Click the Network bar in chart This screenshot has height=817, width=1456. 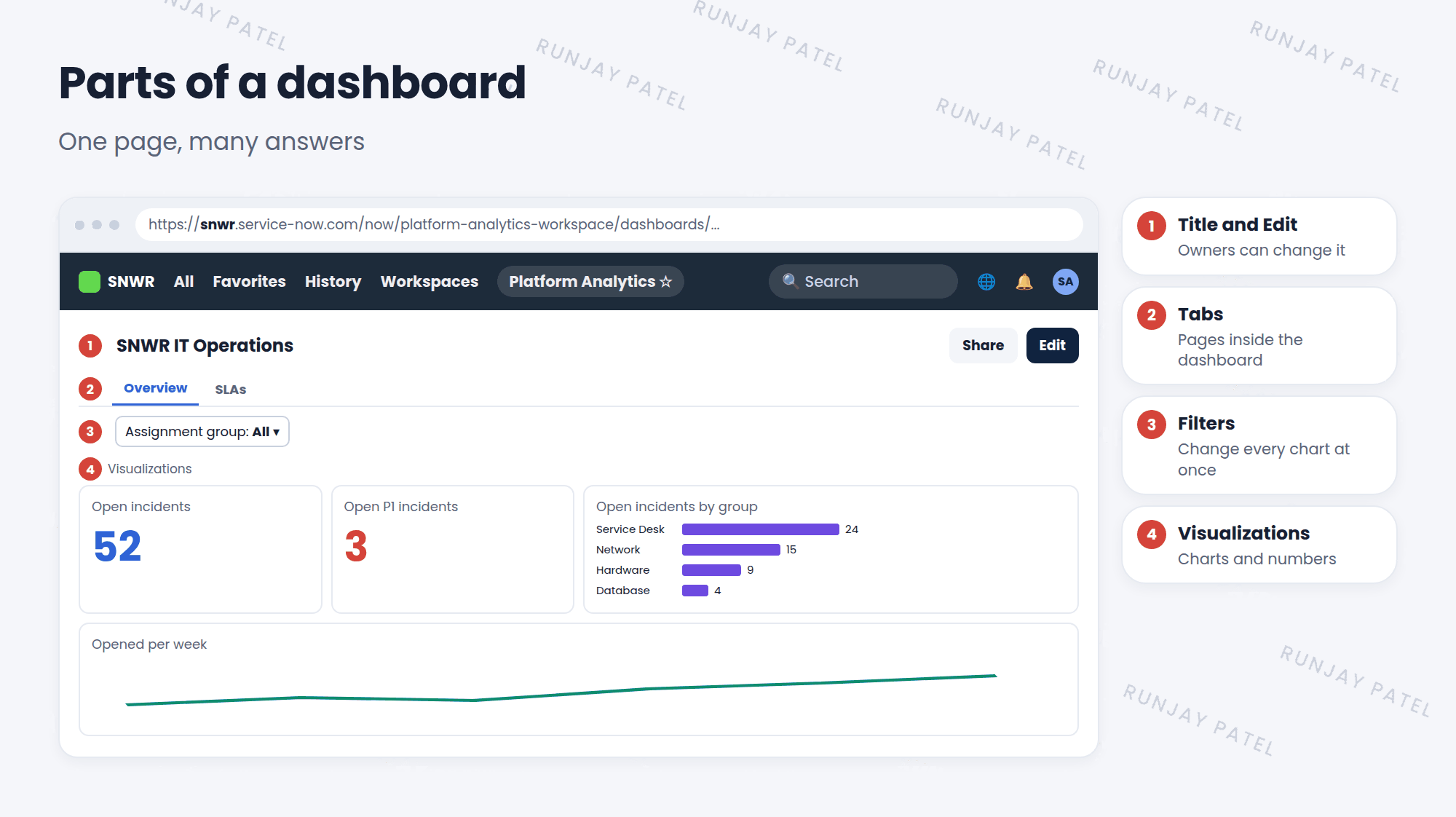click(x=731, y=550)
